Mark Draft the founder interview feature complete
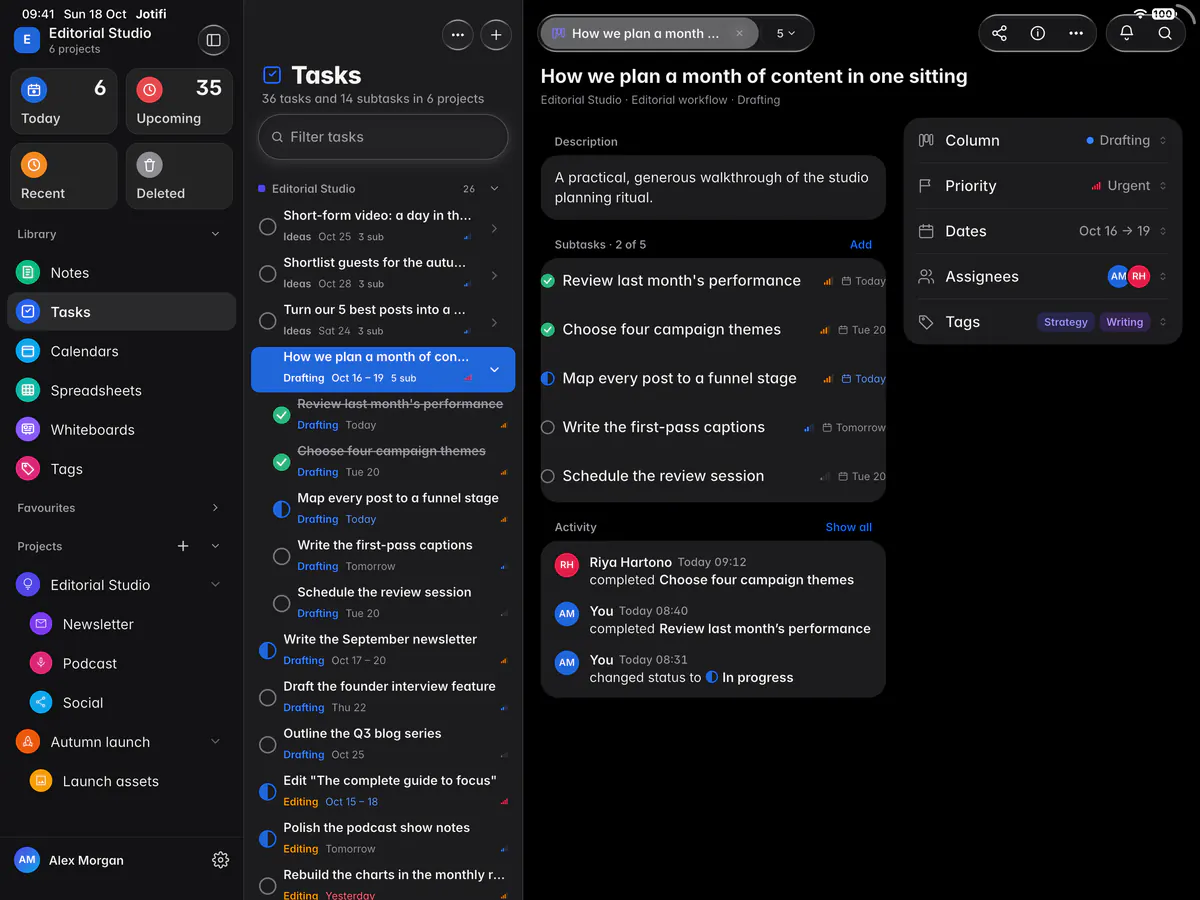1200x900 pixels. click(267, 698)
